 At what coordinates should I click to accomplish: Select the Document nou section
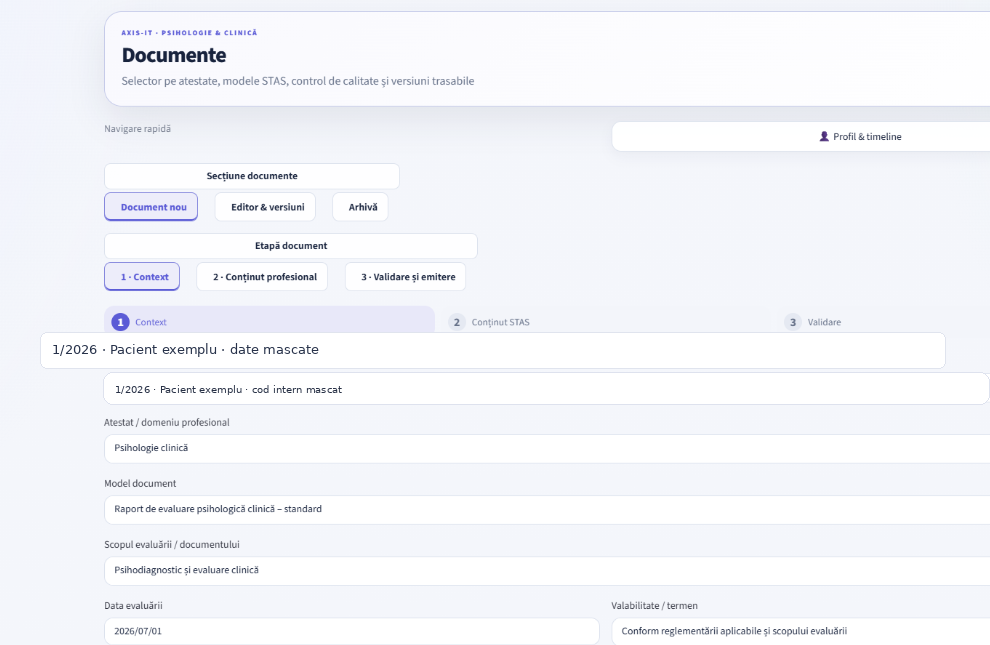(x=151, y=207)
